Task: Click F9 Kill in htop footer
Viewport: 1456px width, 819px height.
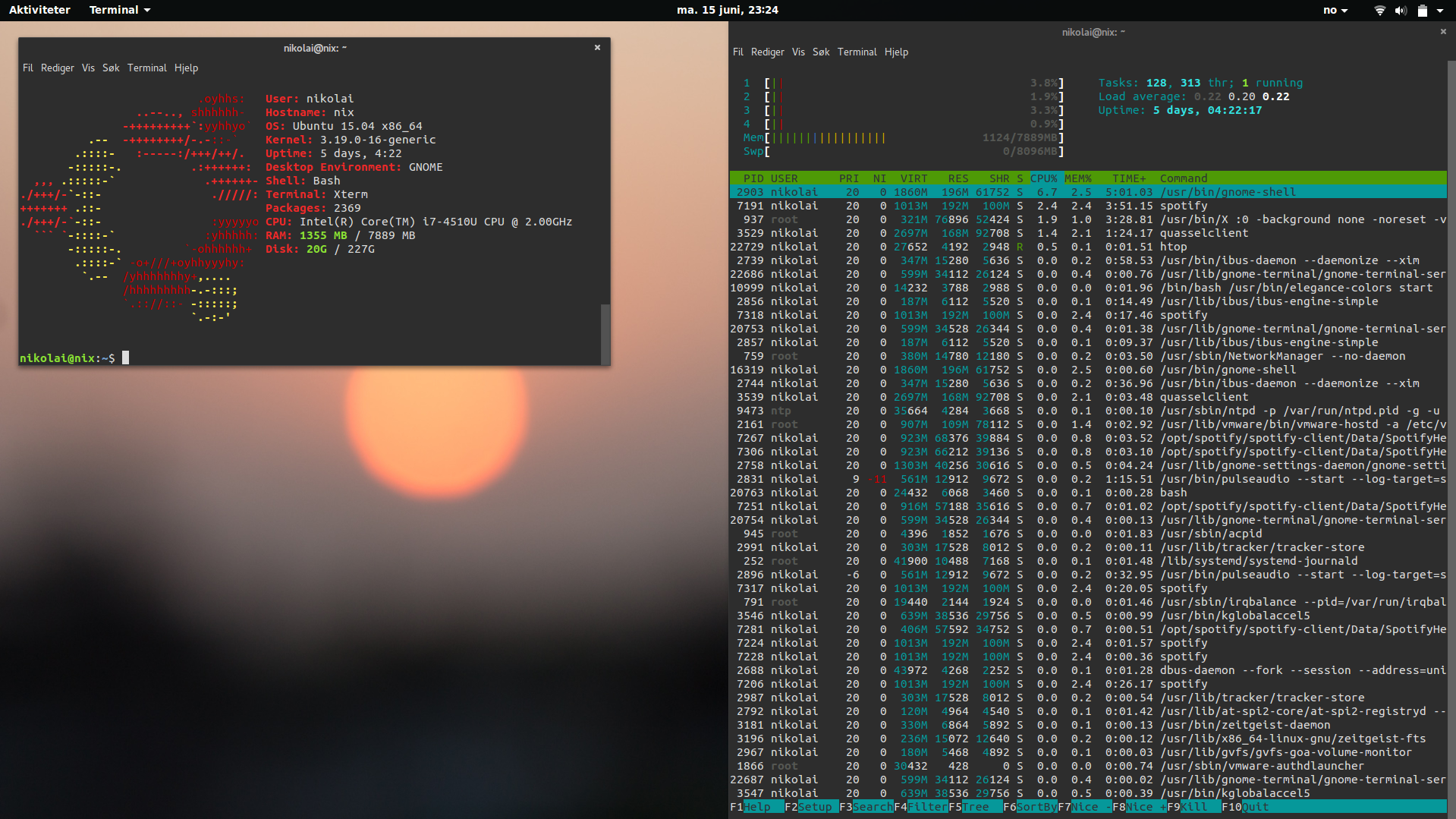Action: click(1193, 807)
